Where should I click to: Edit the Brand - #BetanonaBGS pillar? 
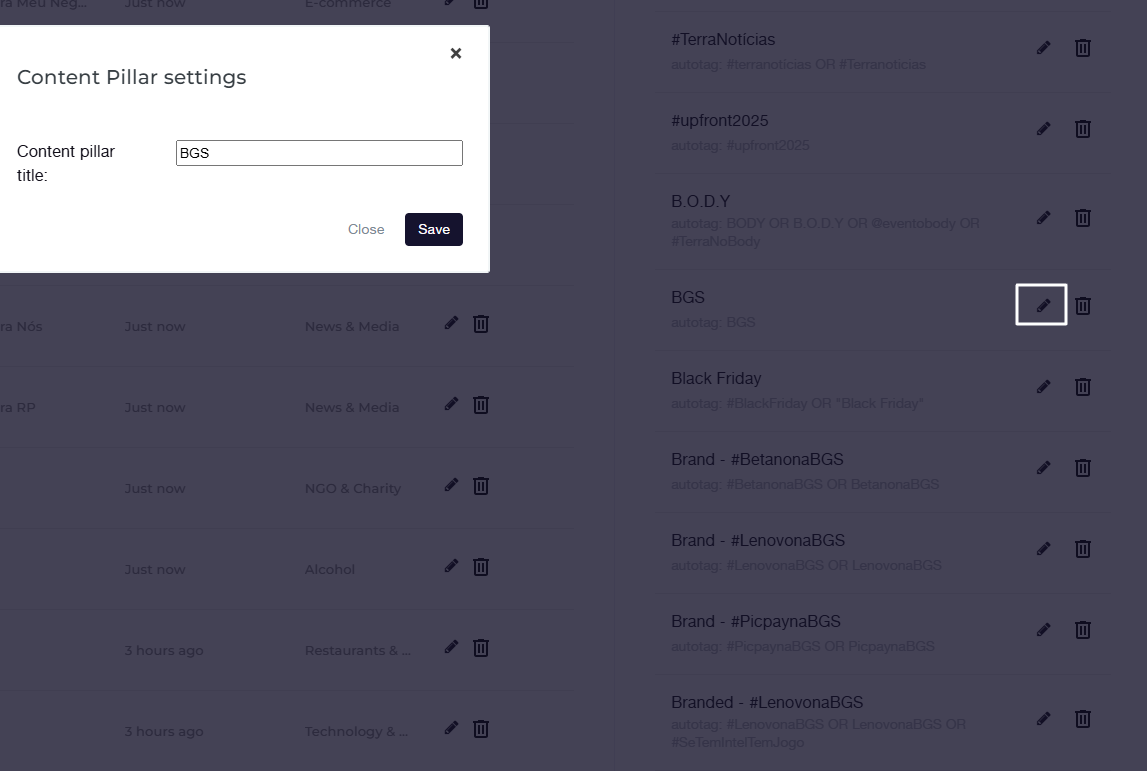[1043, 468]
